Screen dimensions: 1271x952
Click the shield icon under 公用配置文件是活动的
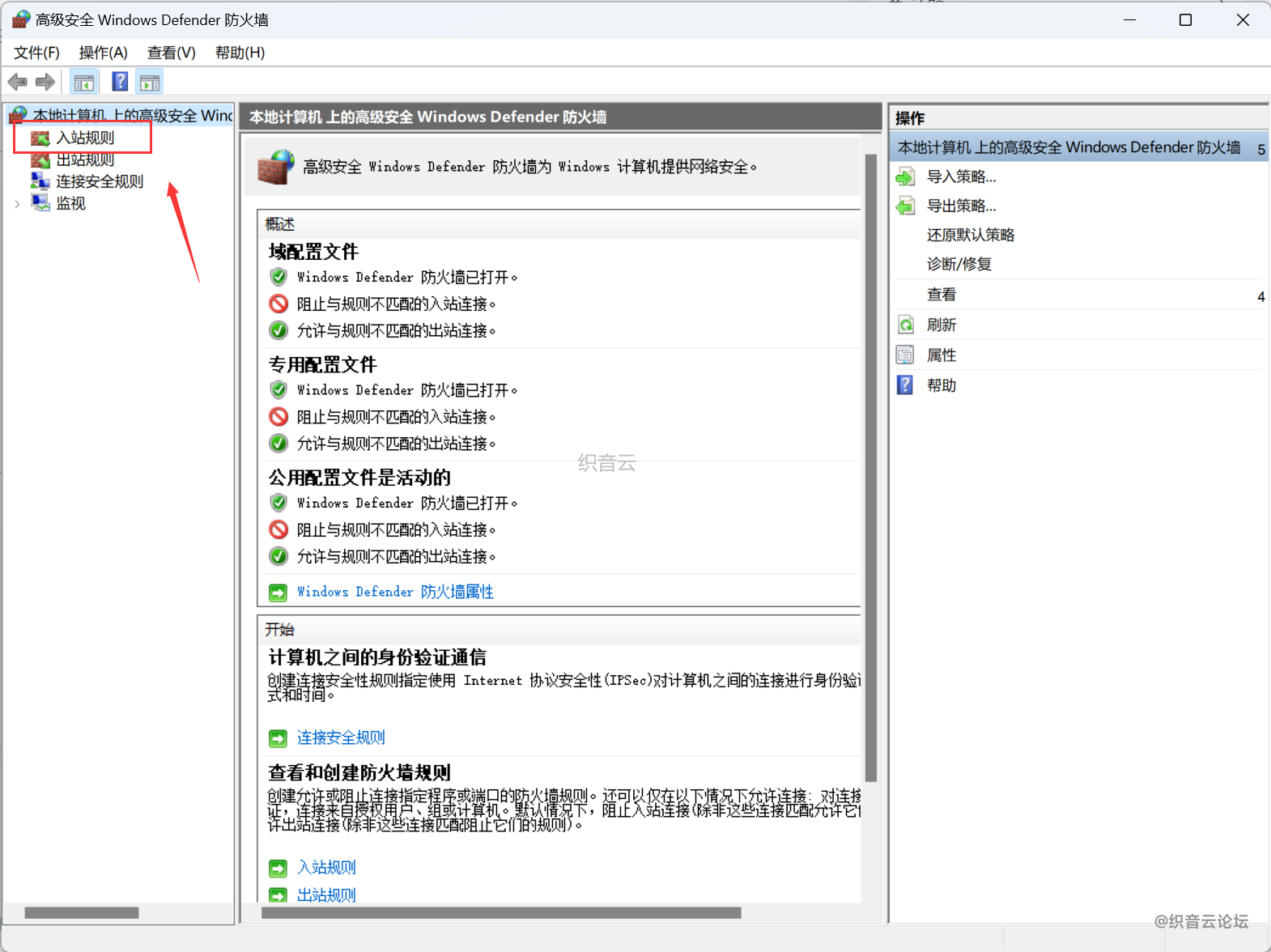coord(278,503)
